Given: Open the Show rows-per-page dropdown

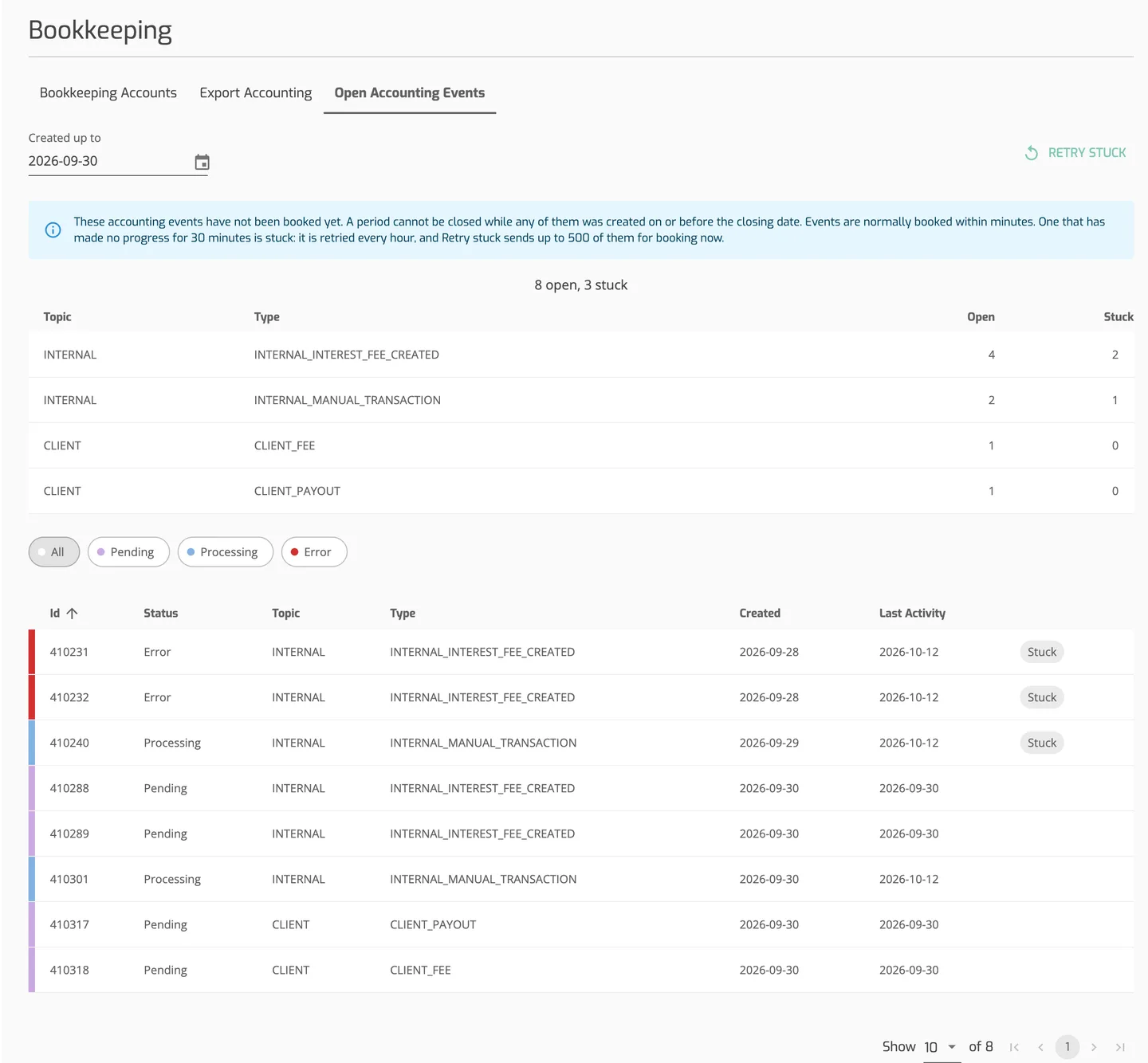Looking at the screenshot, I should [942, 1047].
